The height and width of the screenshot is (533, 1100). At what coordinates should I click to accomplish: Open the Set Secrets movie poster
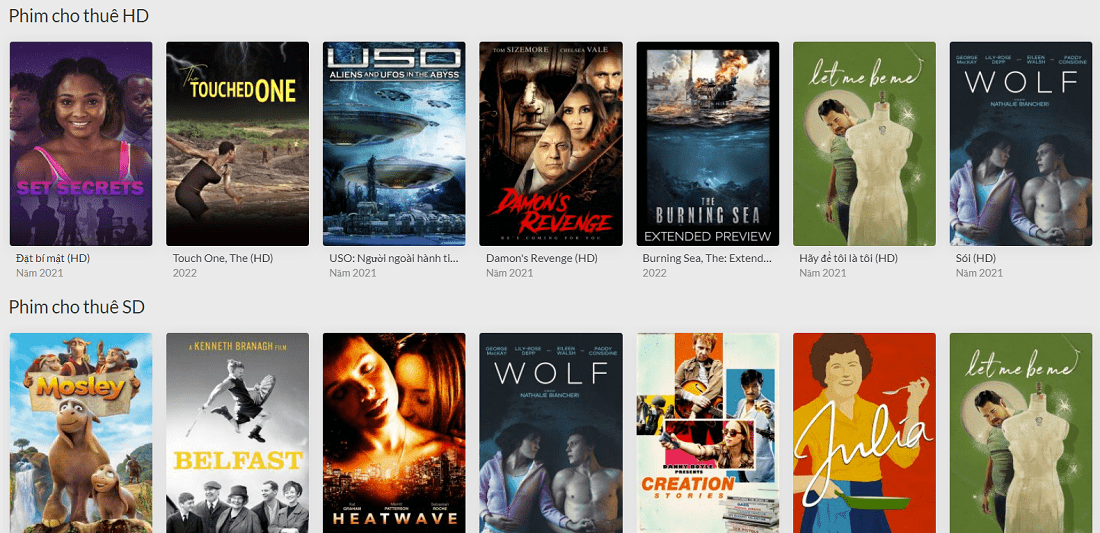(x=81, y=144)
